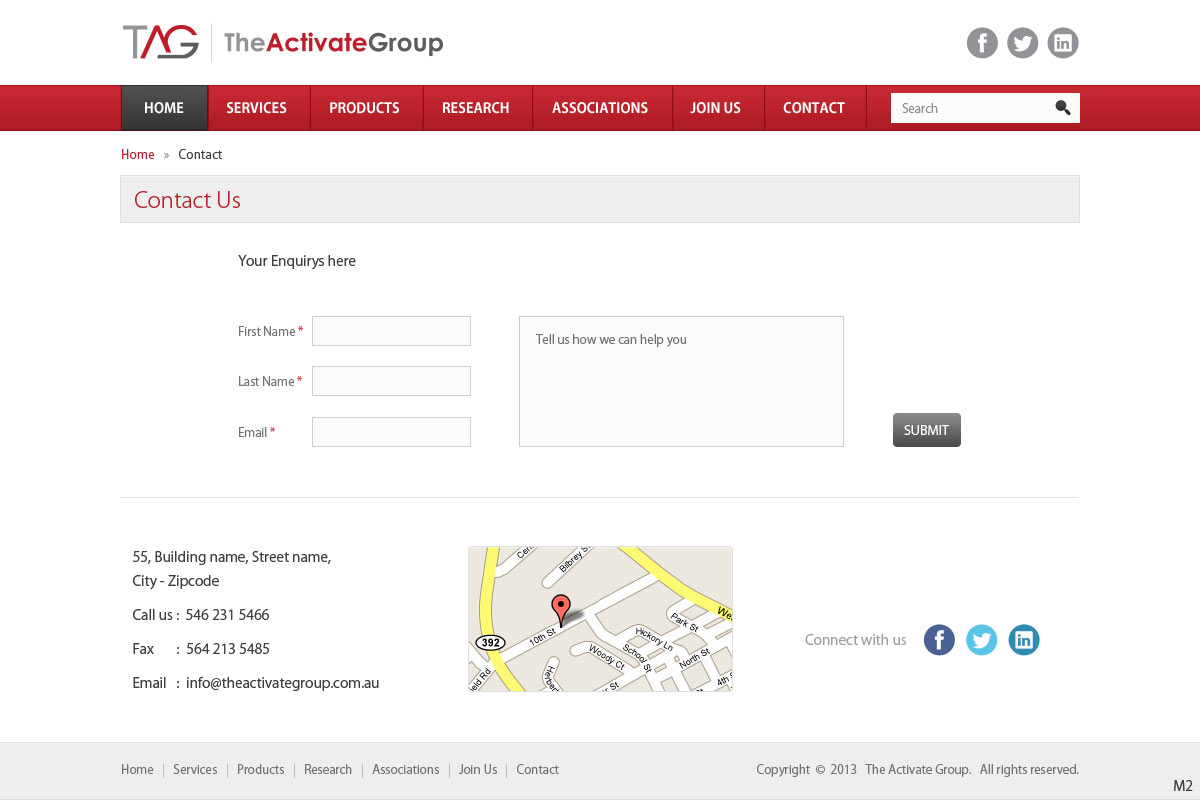This screenshot has width=1200, height=800.
Task: Open the Twitter icon in the header
Action: (x=1022, y=42)
